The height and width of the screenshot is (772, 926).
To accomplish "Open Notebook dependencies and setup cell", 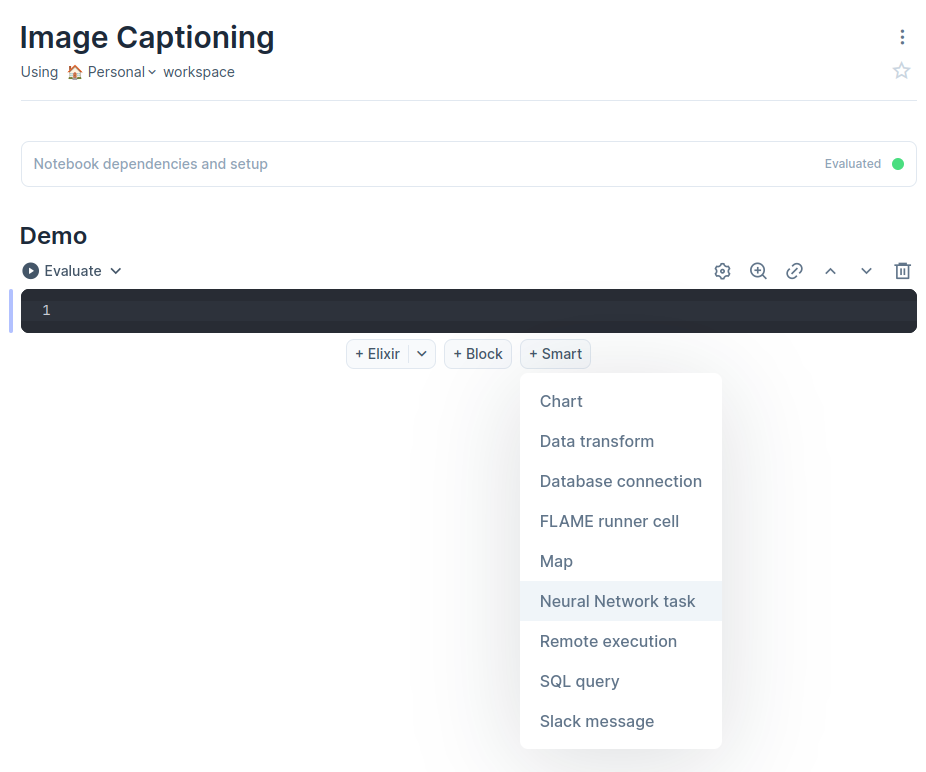I will [469, 164].
